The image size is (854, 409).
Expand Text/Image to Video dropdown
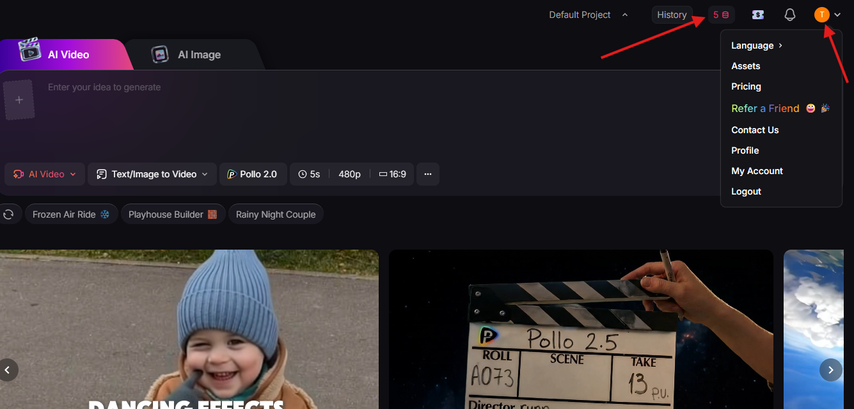(x=152, y=174)
